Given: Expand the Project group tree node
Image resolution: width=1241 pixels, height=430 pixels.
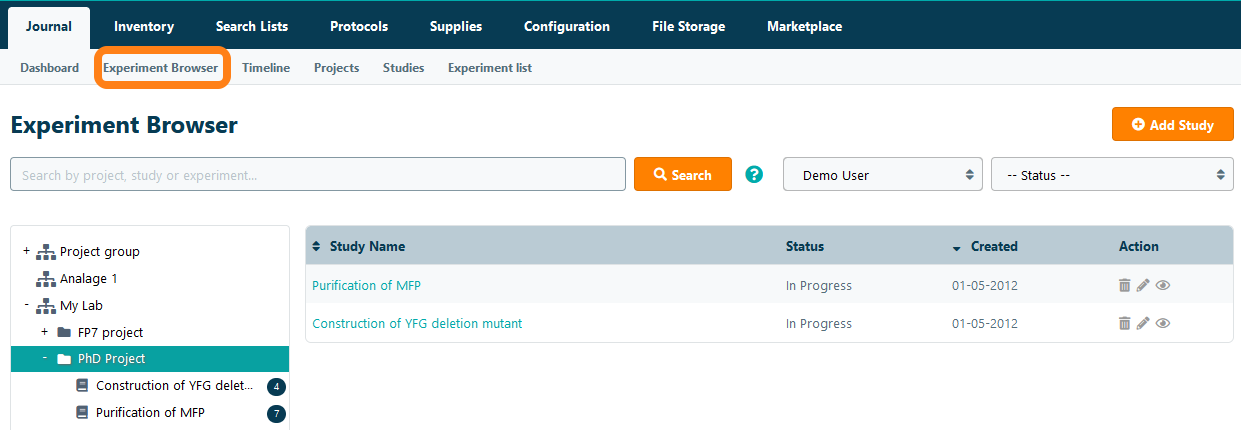Looking at the screenshot, I should (26, 251).
